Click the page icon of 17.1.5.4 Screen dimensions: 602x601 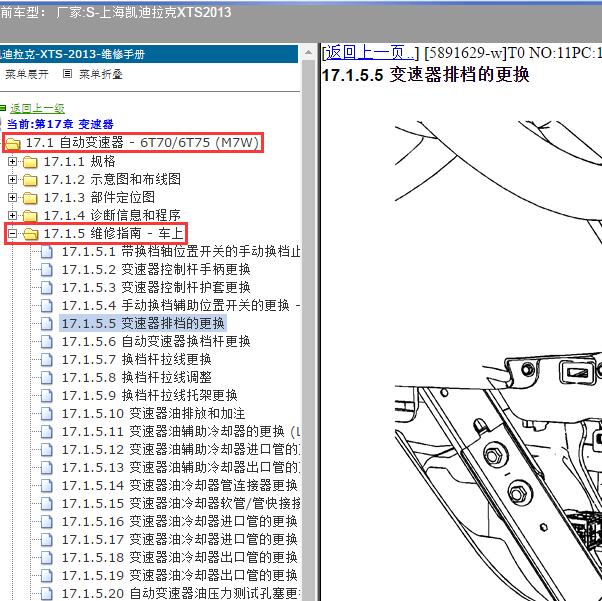click(47, 306)
